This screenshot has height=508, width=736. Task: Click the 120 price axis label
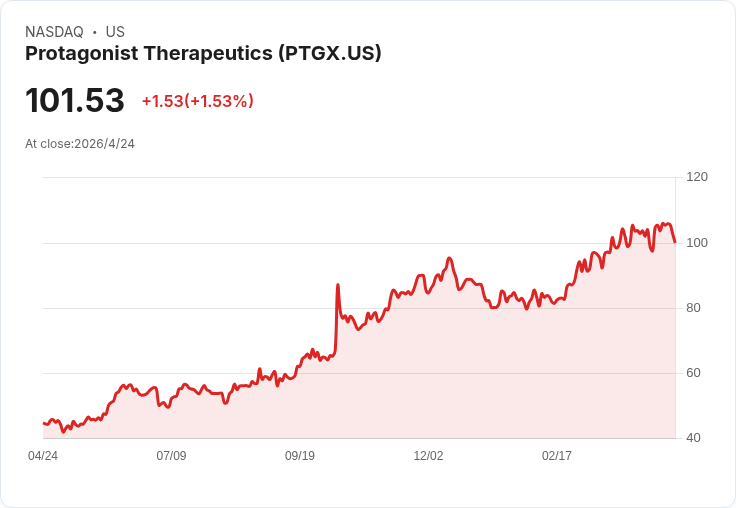[697, 177]
